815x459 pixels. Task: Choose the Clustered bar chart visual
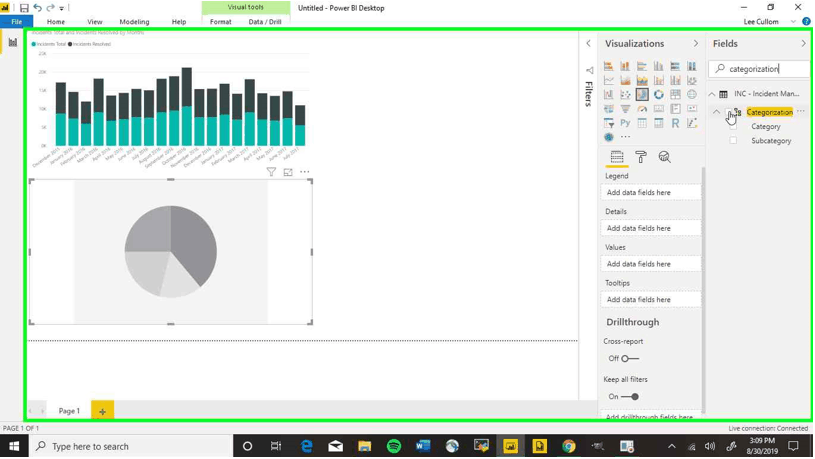pyautogui.click(x=642, y=66)
